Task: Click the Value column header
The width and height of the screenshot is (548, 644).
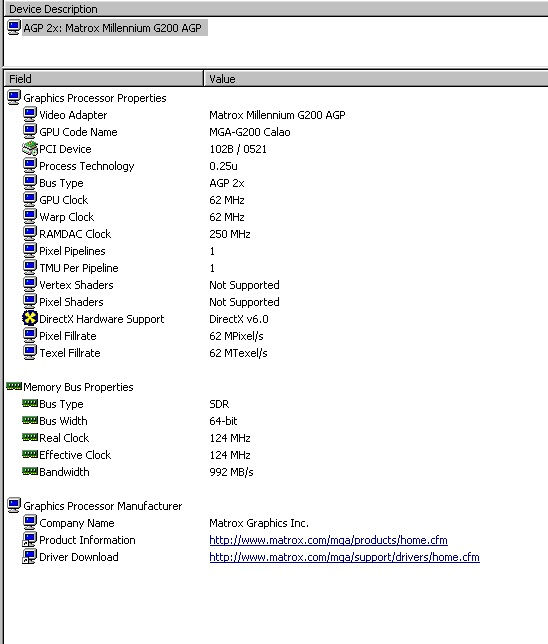Action: point(376,78)
